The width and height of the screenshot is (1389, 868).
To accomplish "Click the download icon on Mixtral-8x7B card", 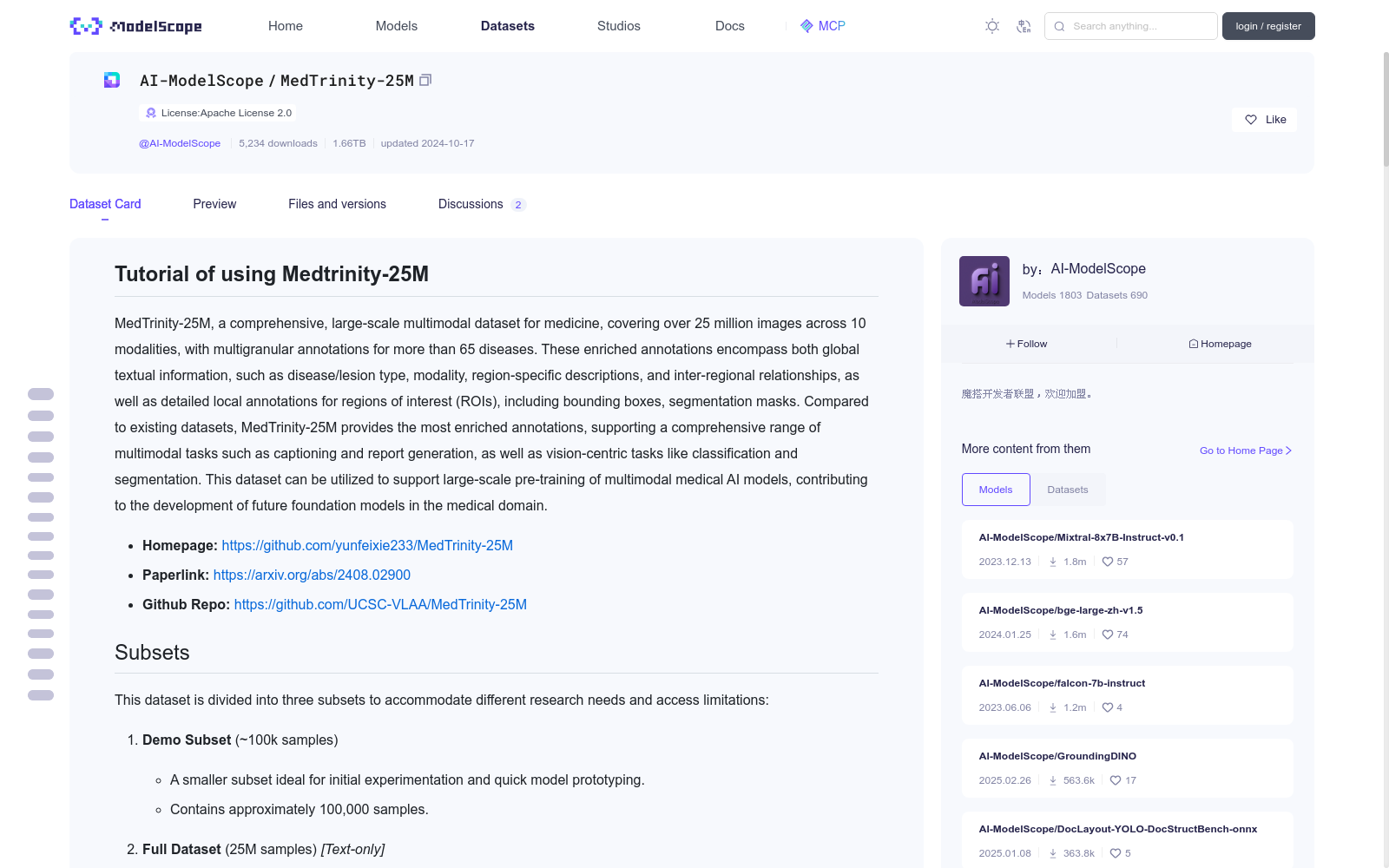I will pyautogui.click(x=1053, y=562).
